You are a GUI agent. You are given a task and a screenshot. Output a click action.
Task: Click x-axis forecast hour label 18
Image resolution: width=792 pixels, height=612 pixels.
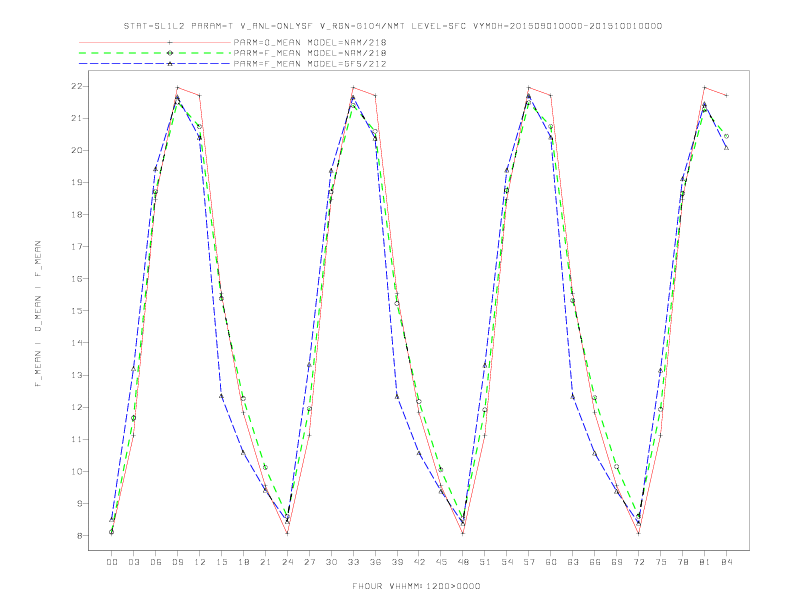[x=243, y=562]
